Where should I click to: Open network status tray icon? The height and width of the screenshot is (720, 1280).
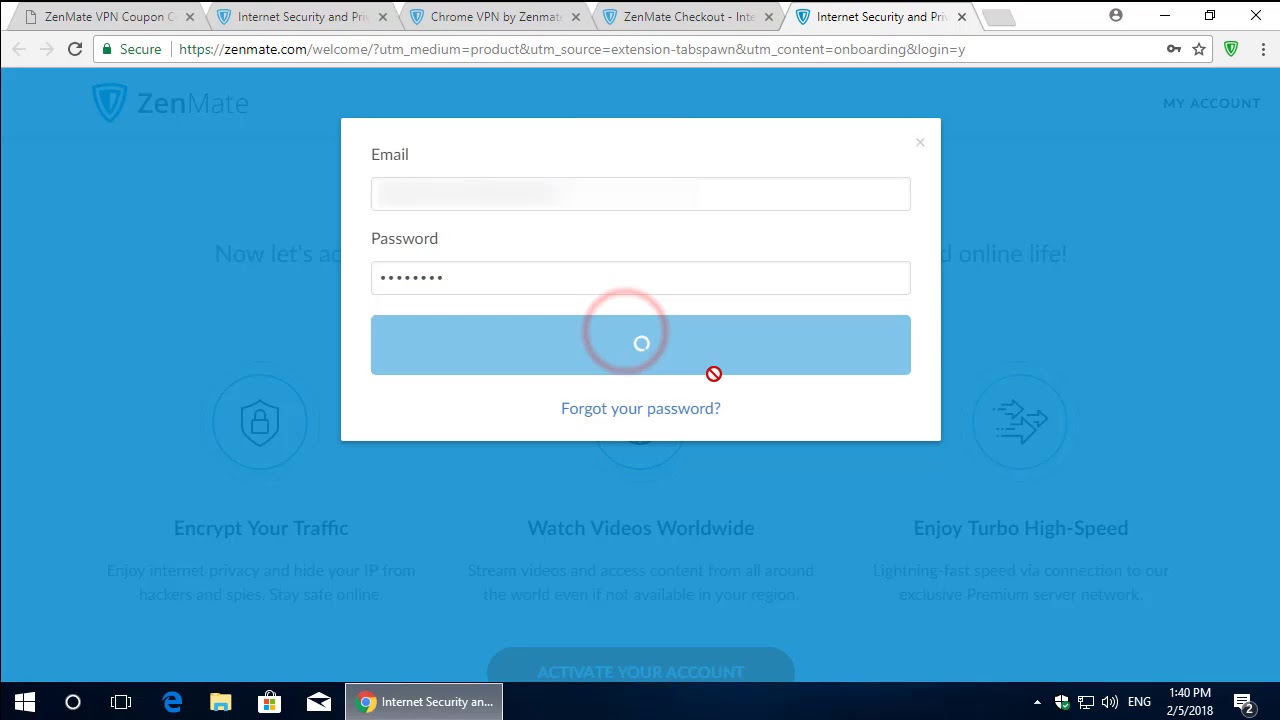click(x=1085, y=702)
